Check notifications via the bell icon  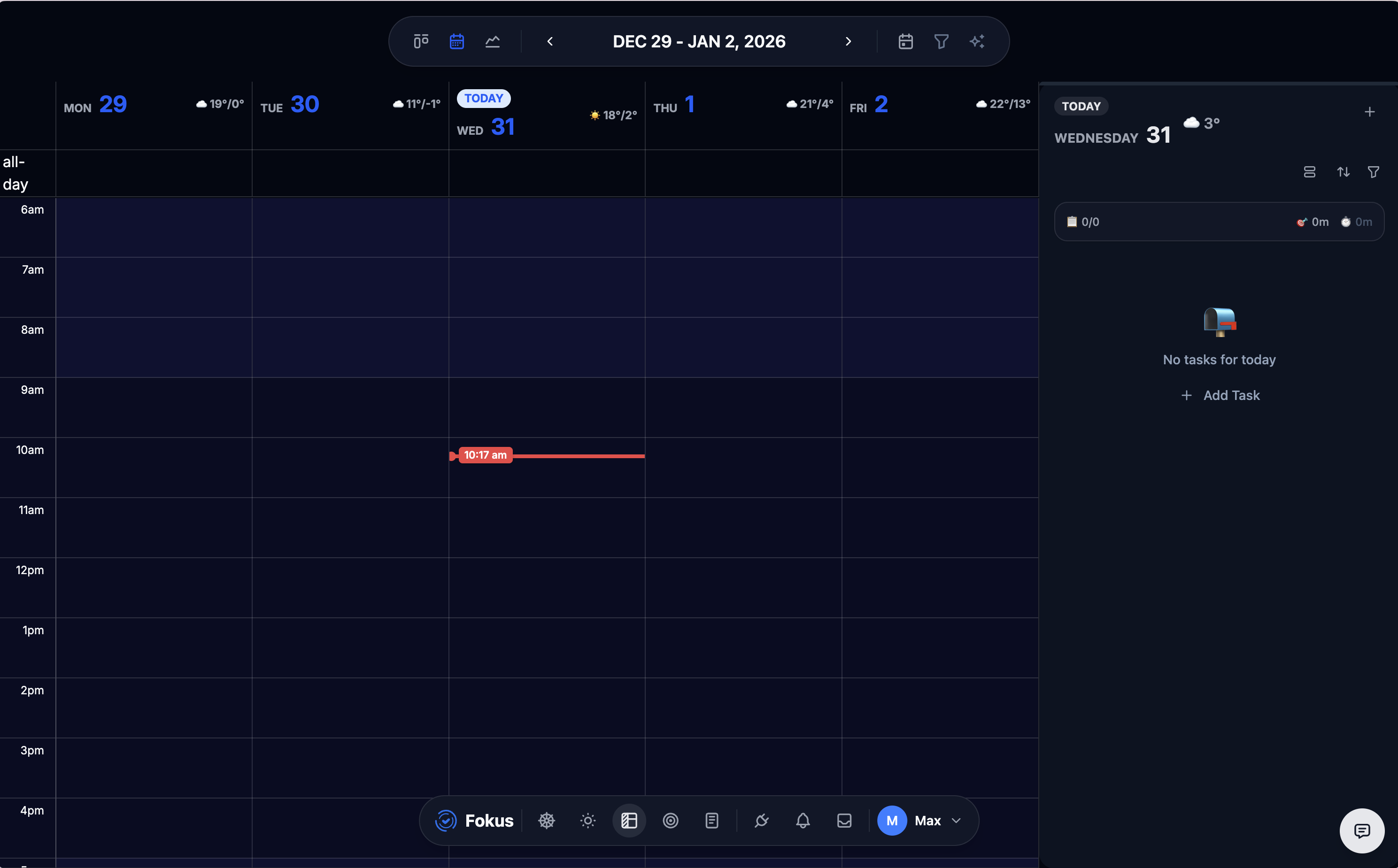coord(803,821)
